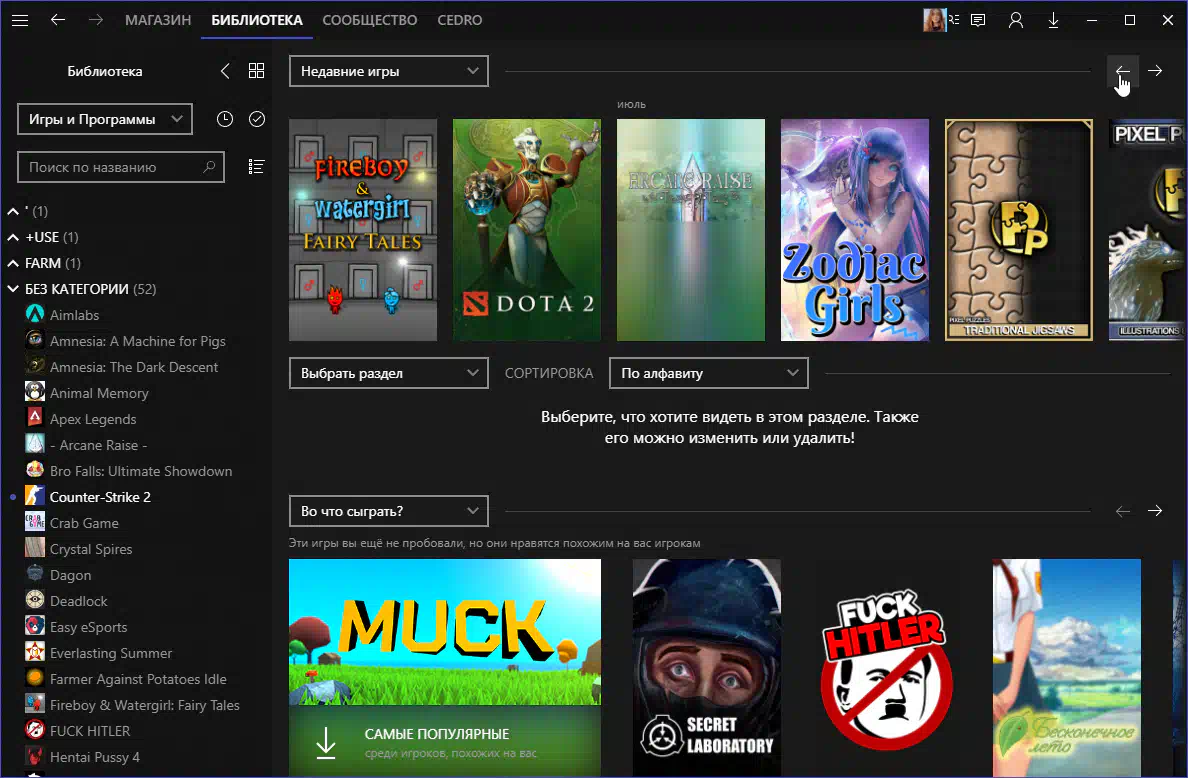Go back with the top navigation arrow

58,20
